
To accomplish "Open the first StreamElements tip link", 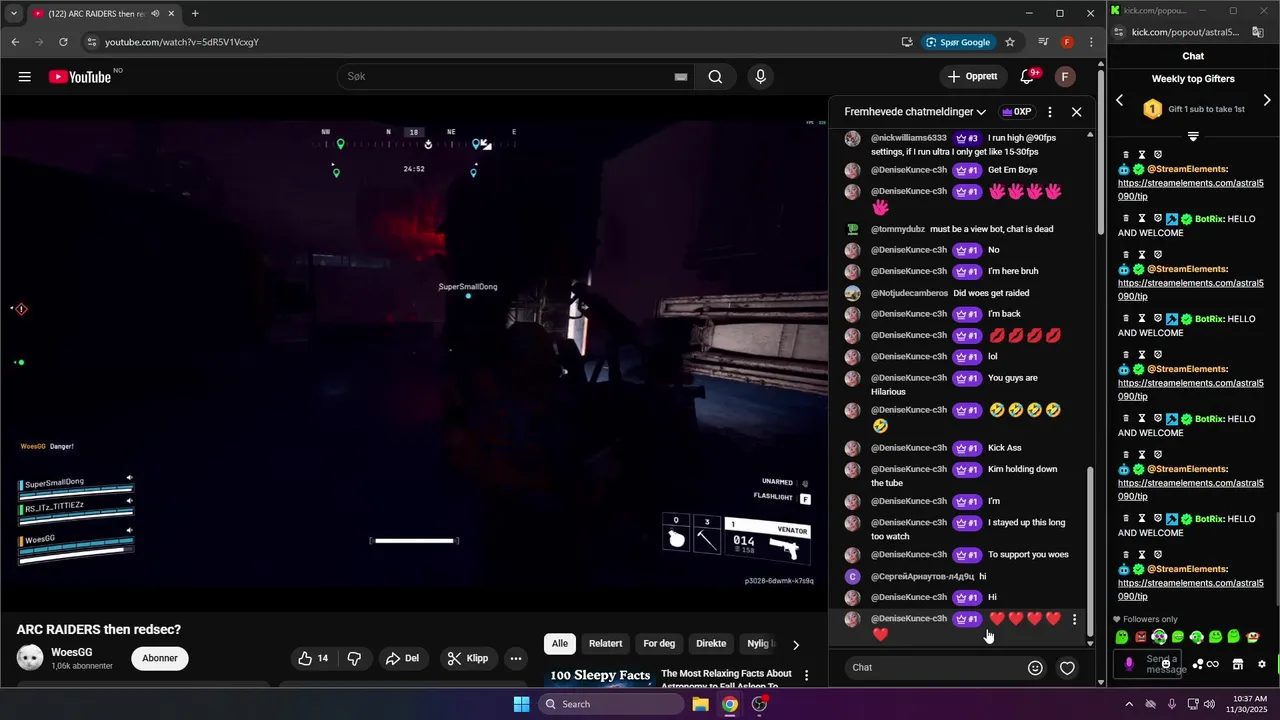I will click(x=1190, y=190).
